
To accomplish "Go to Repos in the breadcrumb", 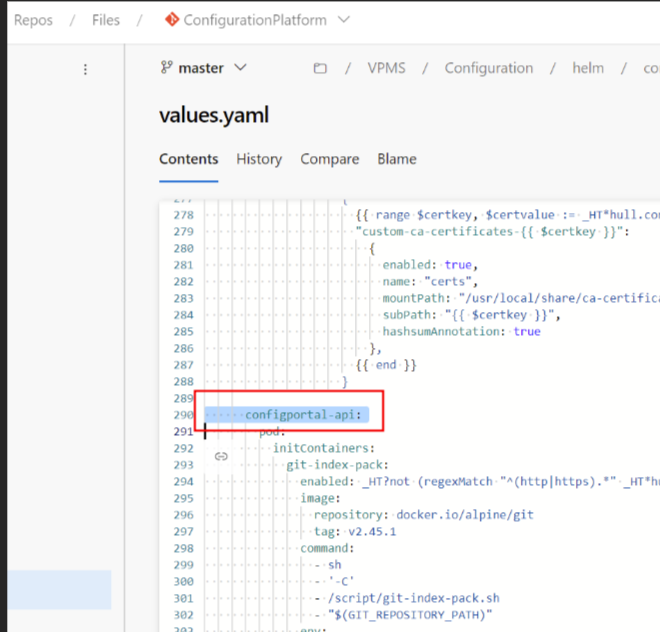I will click(33, 19).
